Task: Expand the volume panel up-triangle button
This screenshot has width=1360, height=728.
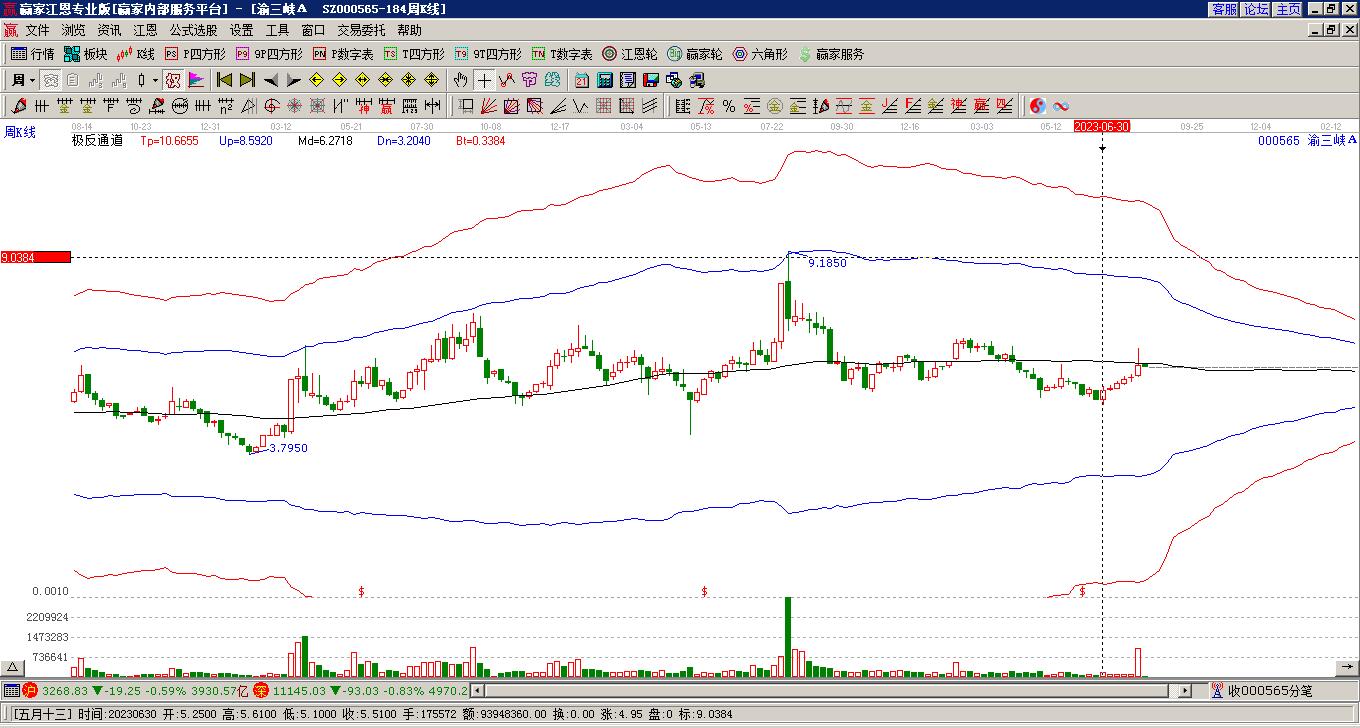Action: pos(12,667)
